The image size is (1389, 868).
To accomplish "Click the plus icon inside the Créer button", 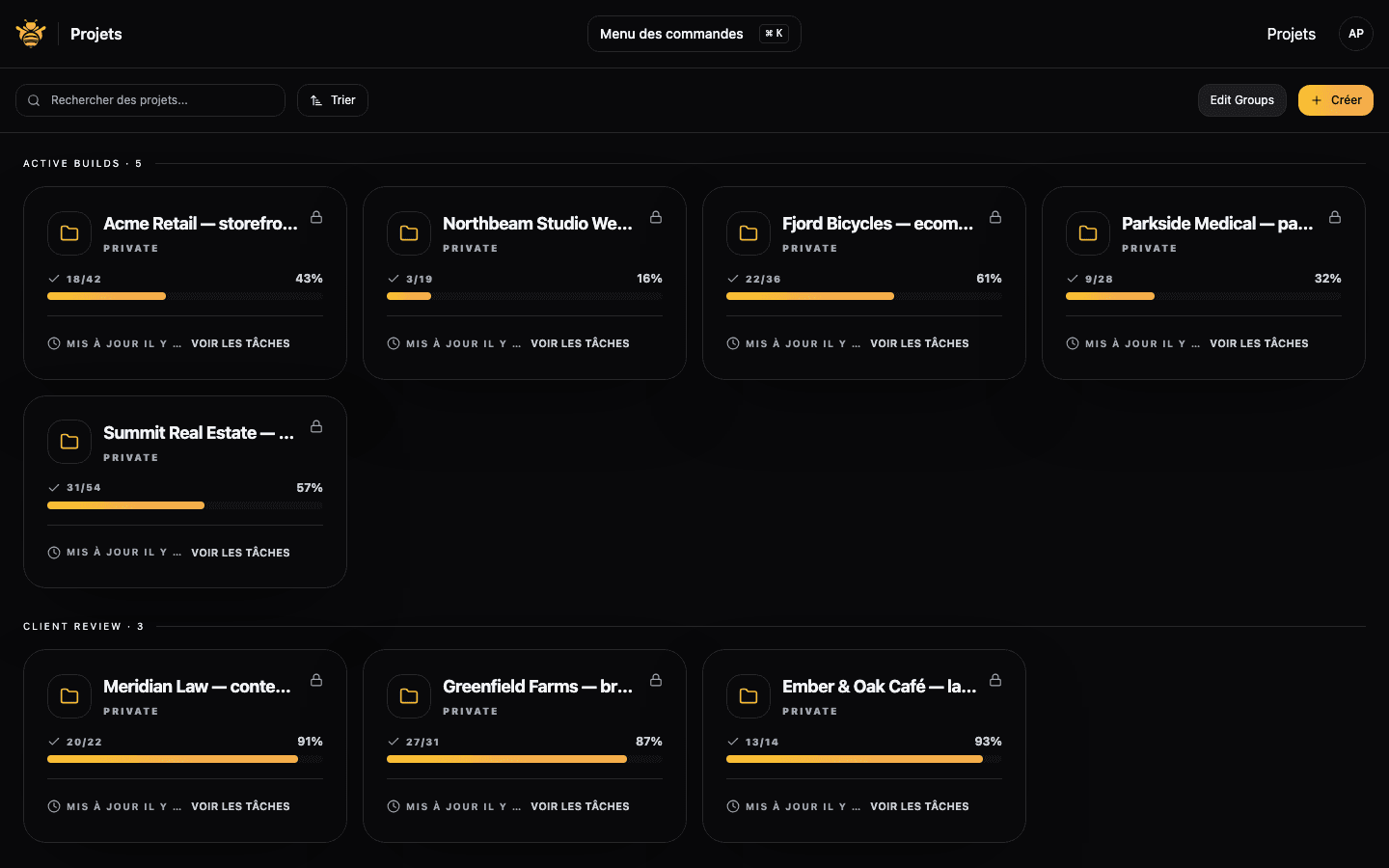I will coord(1317,100).
